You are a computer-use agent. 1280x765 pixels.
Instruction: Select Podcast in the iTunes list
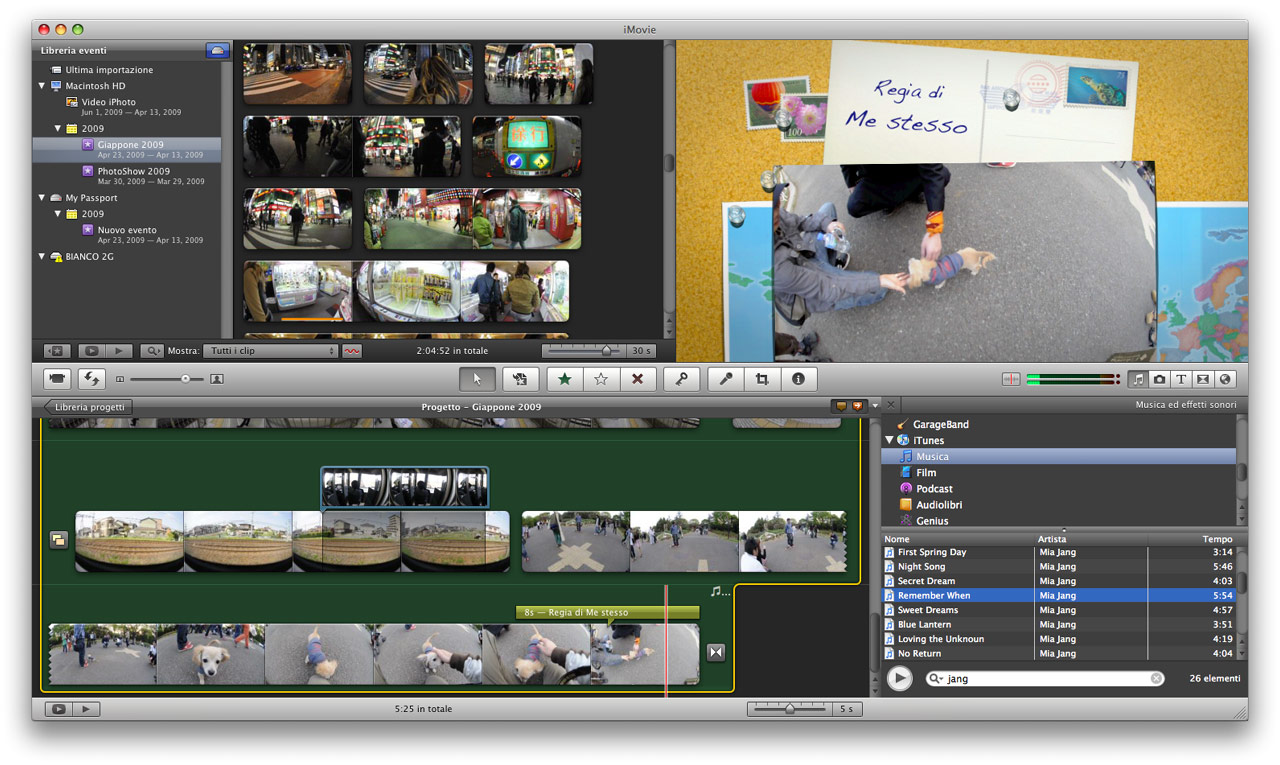(x=1058, y=488)
